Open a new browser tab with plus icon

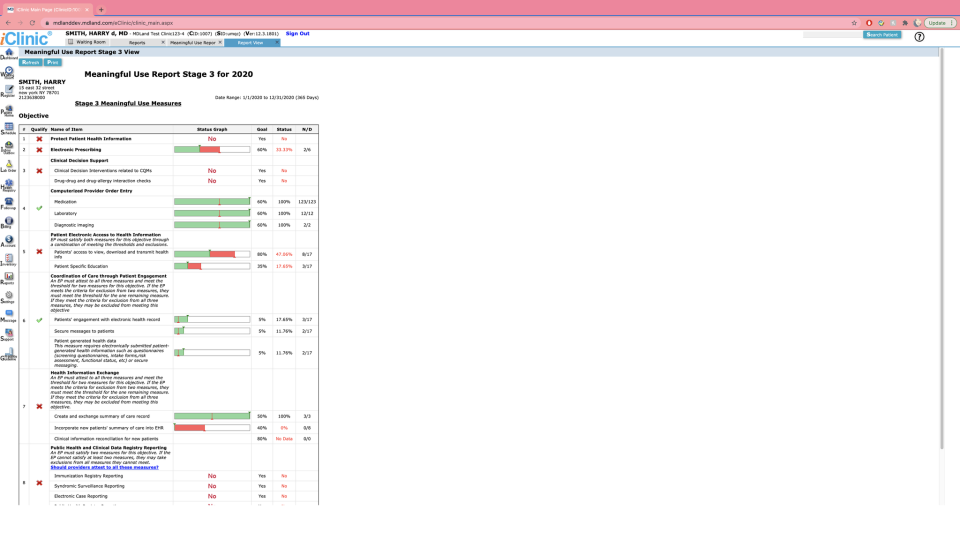click(x=101, y=9)
